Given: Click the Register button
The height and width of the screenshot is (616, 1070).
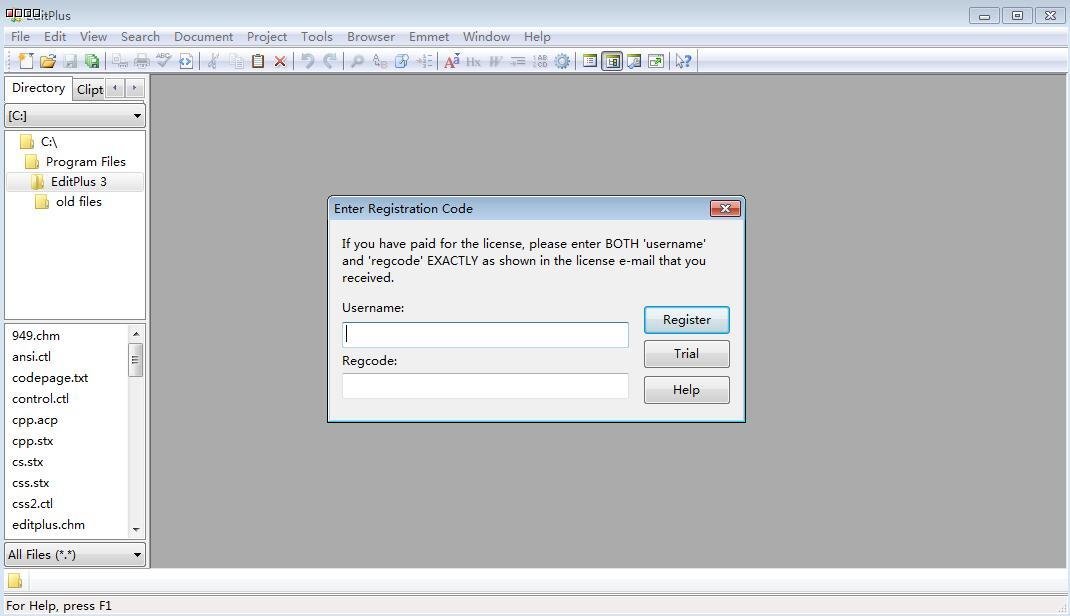Looking at the screenshot, I should coord(686,320).
